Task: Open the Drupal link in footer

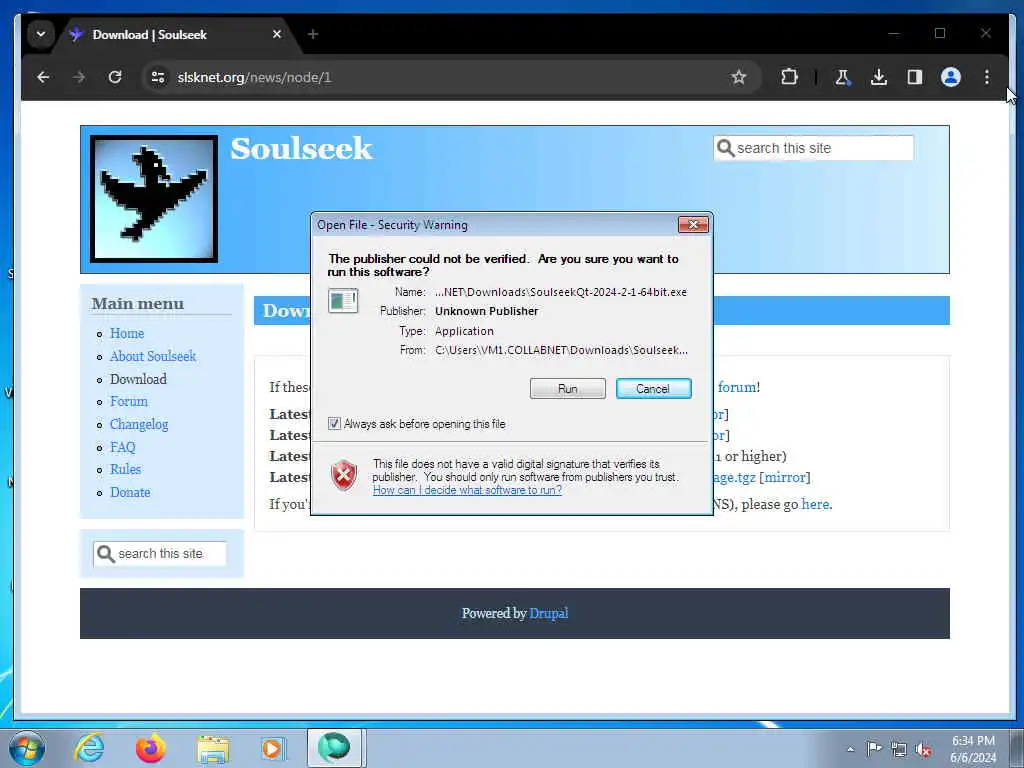Action: tap(549, 613)
